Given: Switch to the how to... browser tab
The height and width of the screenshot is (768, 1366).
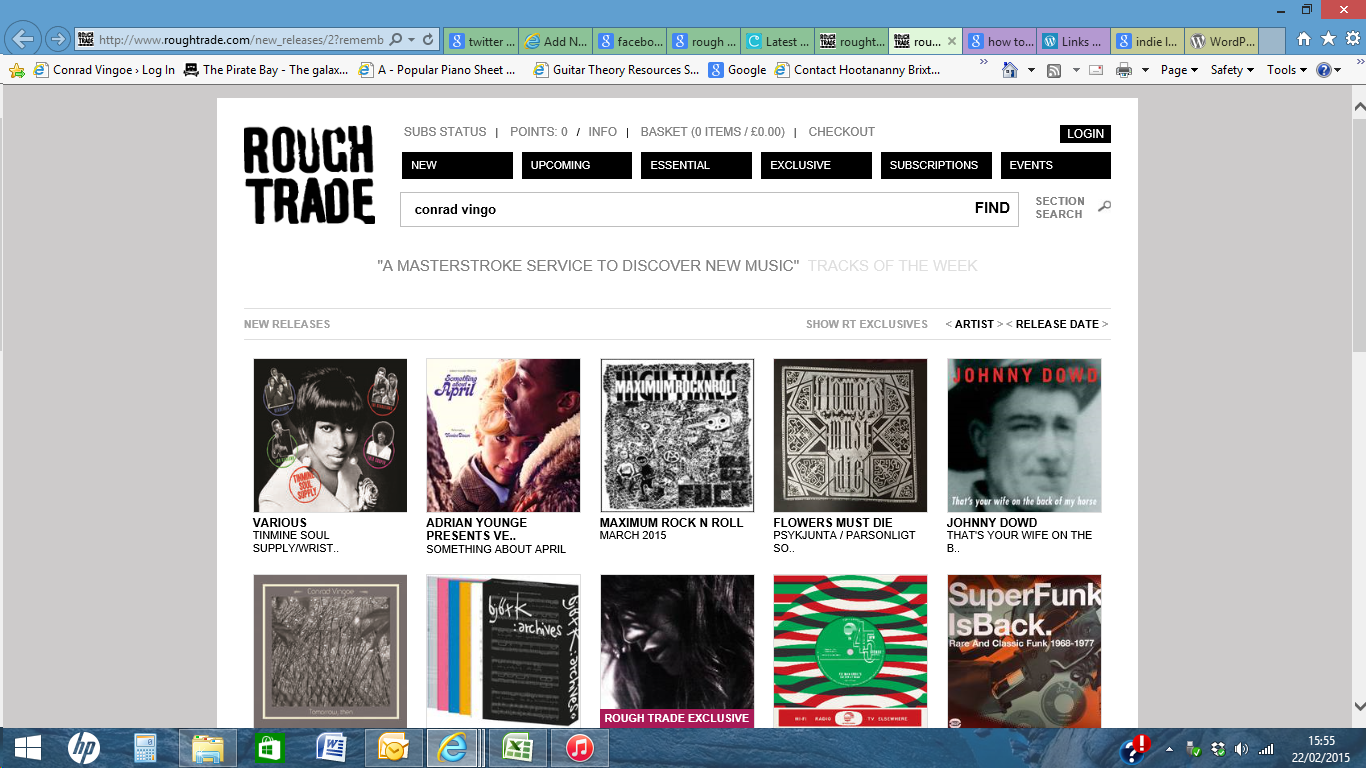Looking at the screenshot, I should pos(999,41).
